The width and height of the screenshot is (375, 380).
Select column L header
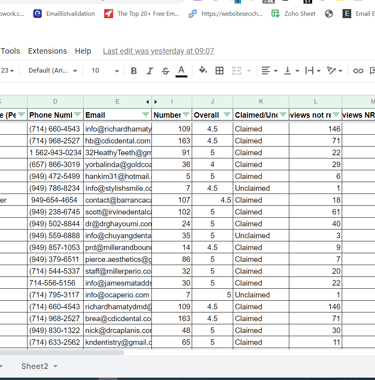tap(315, 102)
